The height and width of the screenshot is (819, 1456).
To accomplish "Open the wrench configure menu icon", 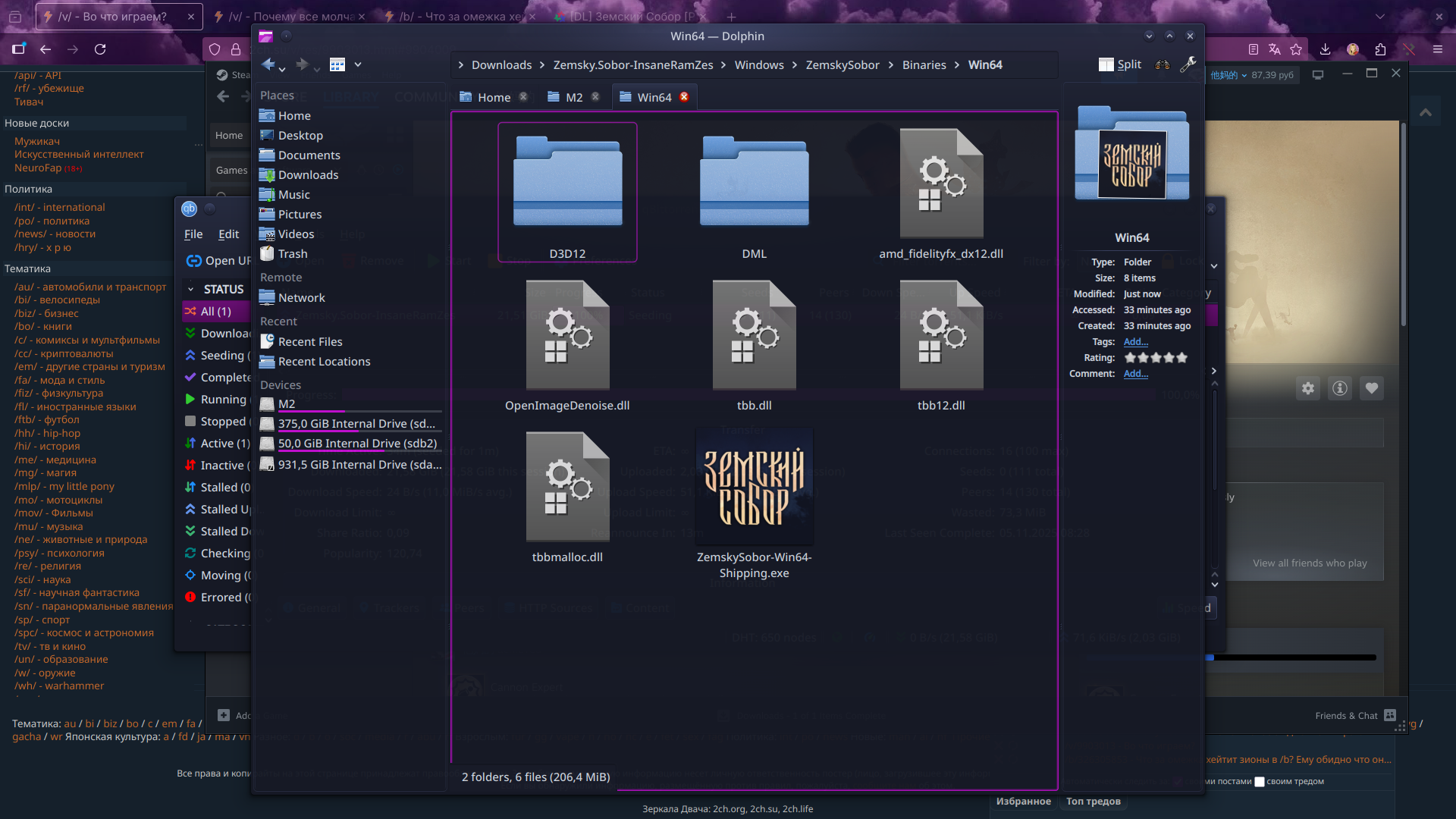I will [1188, 65].
